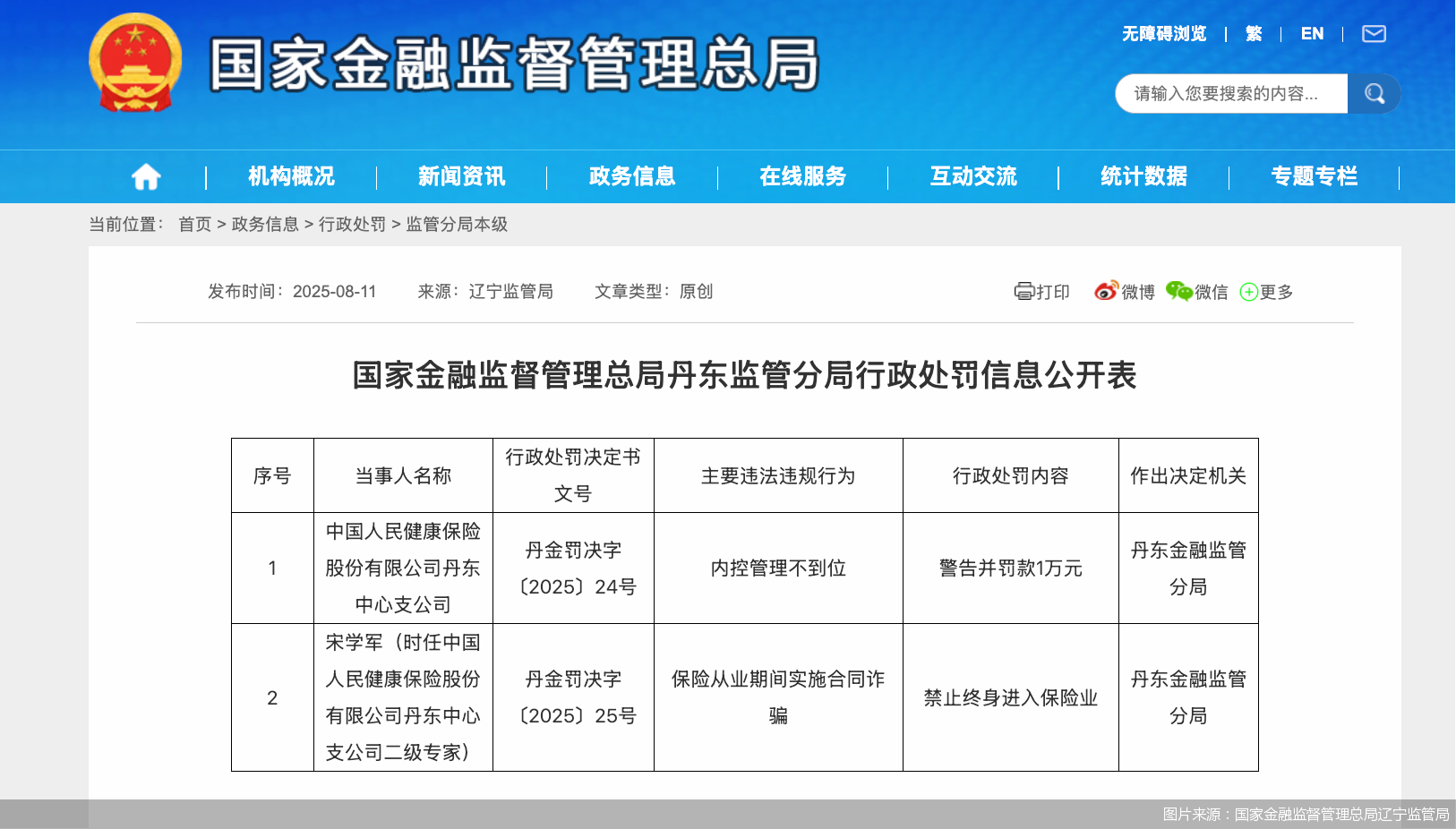Viewport: 1456px width, 829px height.
Task: Click the 行政处罚决定书文号 column header
Action: 573,475
